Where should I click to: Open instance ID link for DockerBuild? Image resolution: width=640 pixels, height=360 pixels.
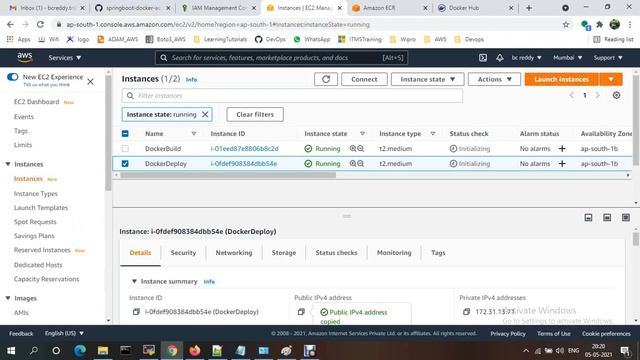click(244, 149)
